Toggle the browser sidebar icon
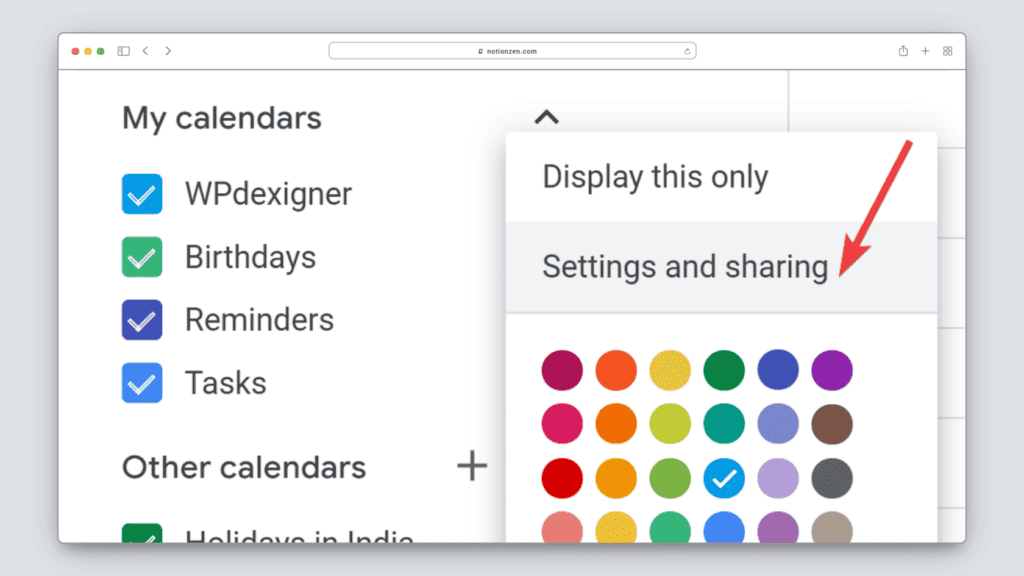The height and width of the screenshot is (576, 1024). click(124, 51)
